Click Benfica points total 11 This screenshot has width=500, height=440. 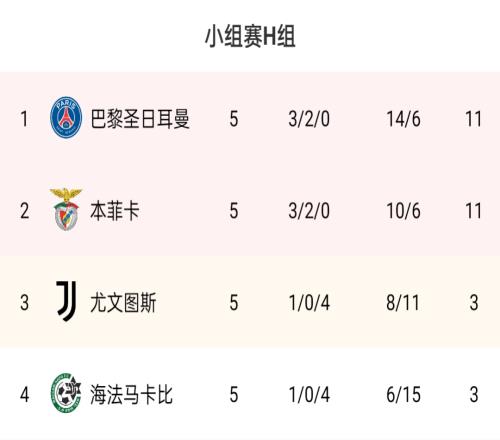coord(473,211)
